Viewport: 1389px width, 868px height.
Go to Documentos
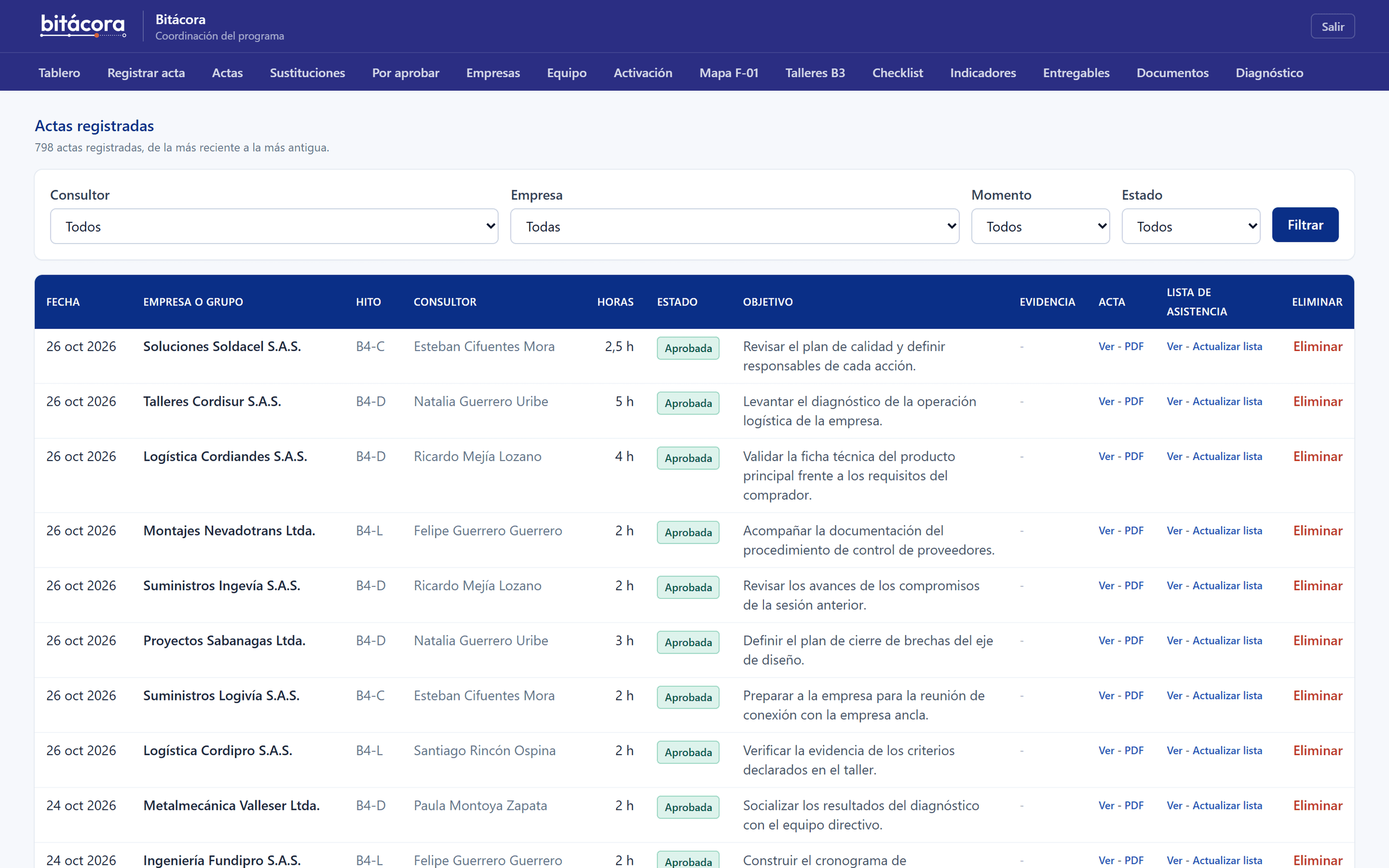(x=1173, y=73)
